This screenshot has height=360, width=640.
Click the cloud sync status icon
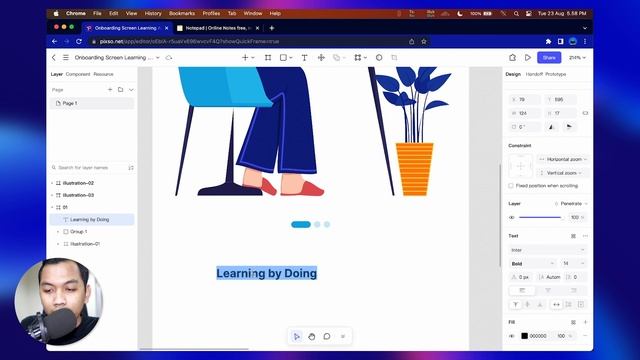pos(169,58)
